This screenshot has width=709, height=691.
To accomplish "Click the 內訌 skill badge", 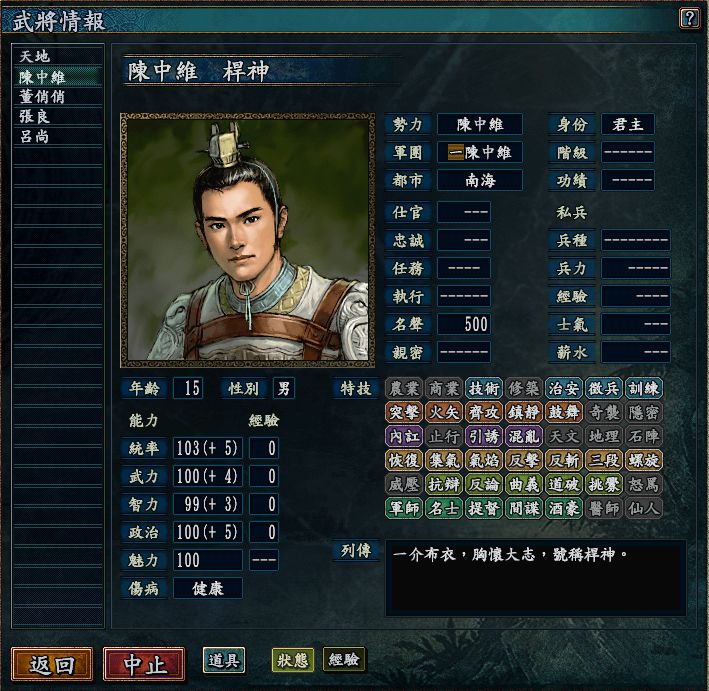I will (404, 436).
